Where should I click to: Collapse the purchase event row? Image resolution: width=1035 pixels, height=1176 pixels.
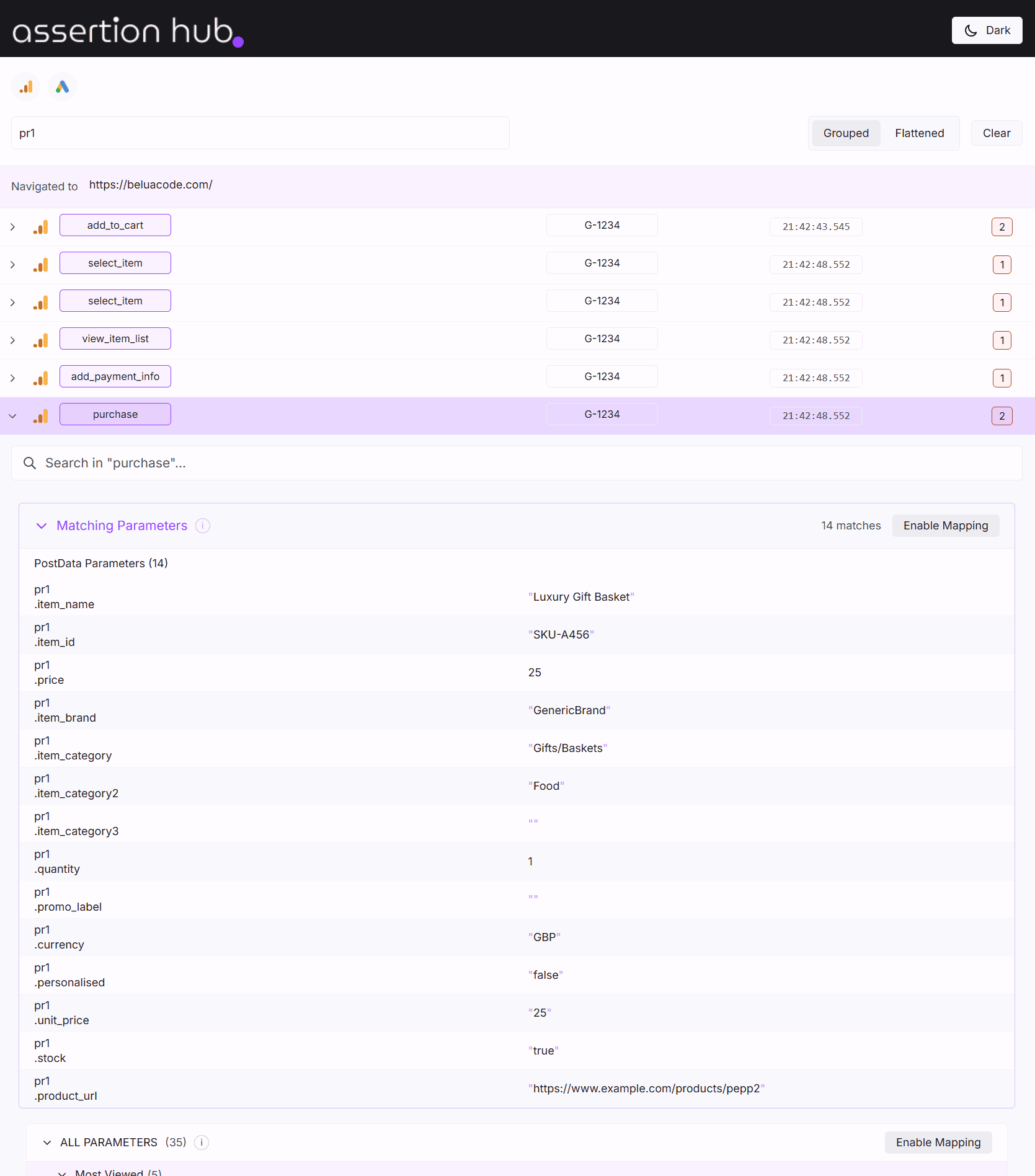click(x=12, y=415)
